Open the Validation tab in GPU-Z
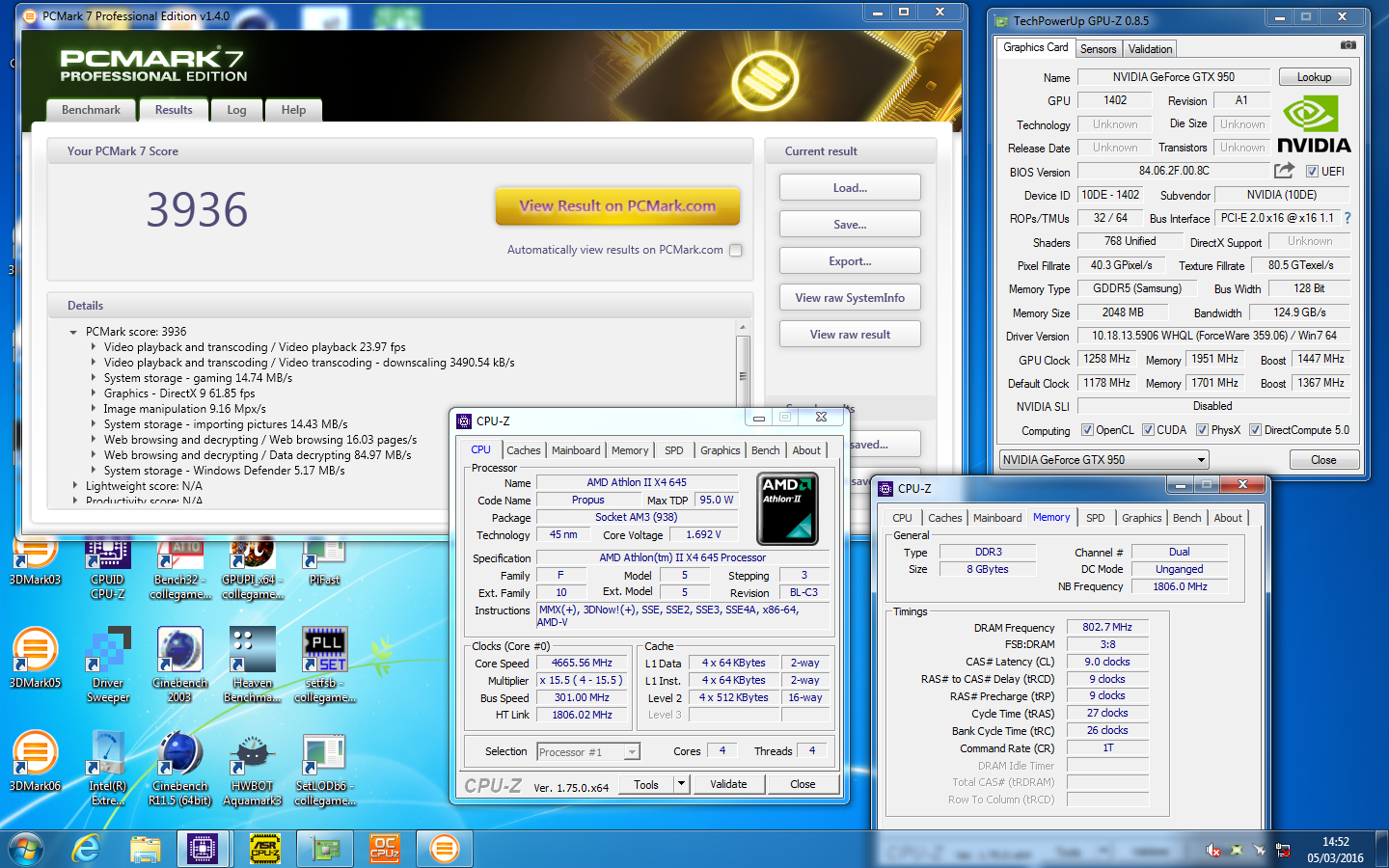This screenshot has height=868, width=1389. pyautogui.click(x=1150, y=49)
